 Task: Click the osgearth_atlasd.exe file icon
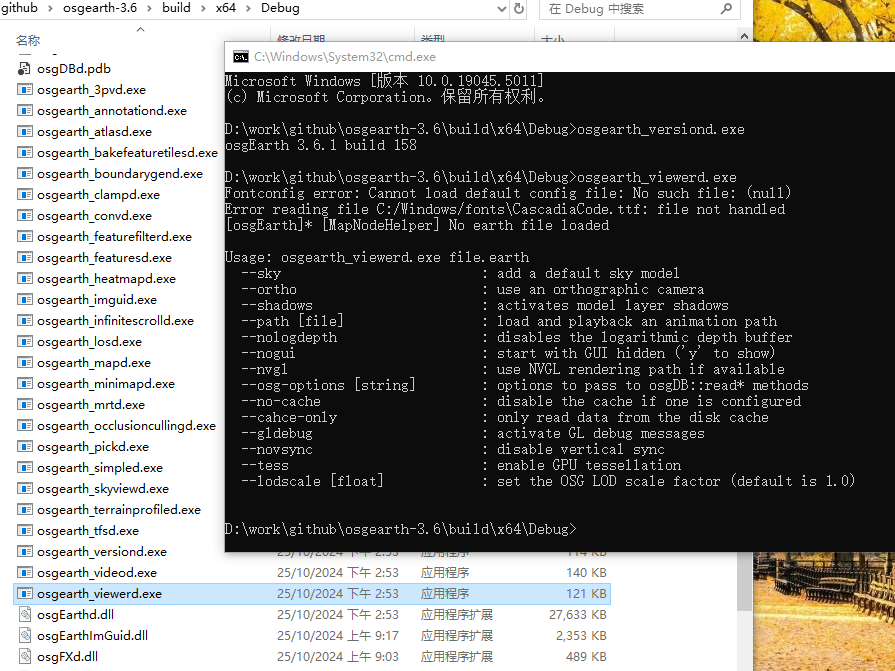(24, 132)
